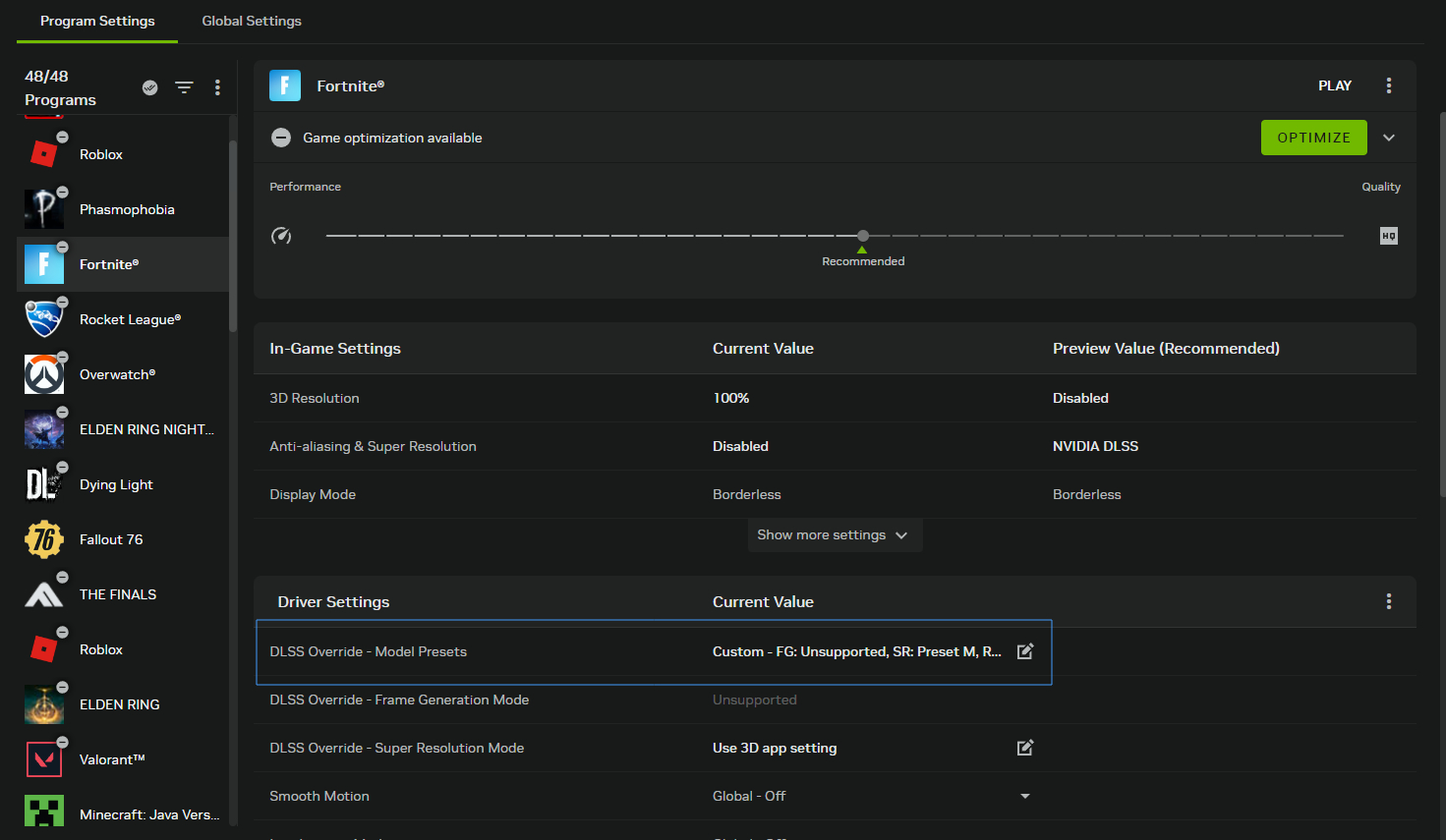
Task: Click Anti-aliasing & Super Resolution row label
Action: tap(373, 446)
